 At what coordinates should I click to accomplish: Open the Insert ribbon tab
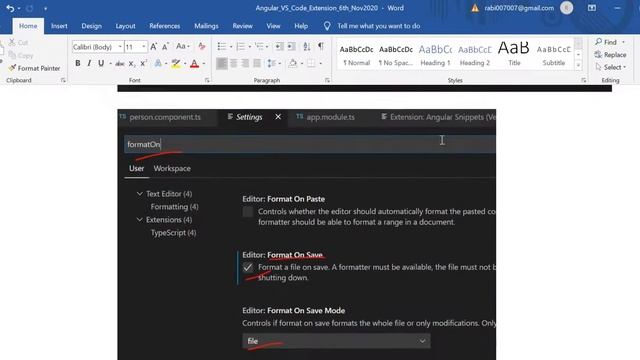59,26
